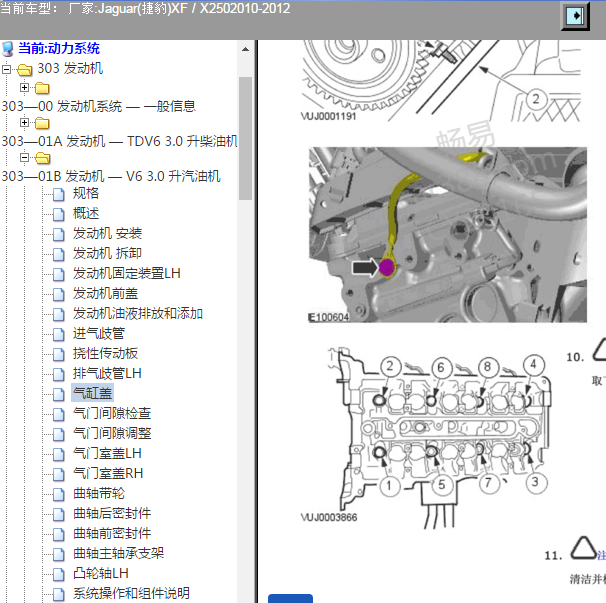Open the 当前:动力系统 root link
This screenshot has height=603, width=606.
pyautogui.click(x=59, y=48)
